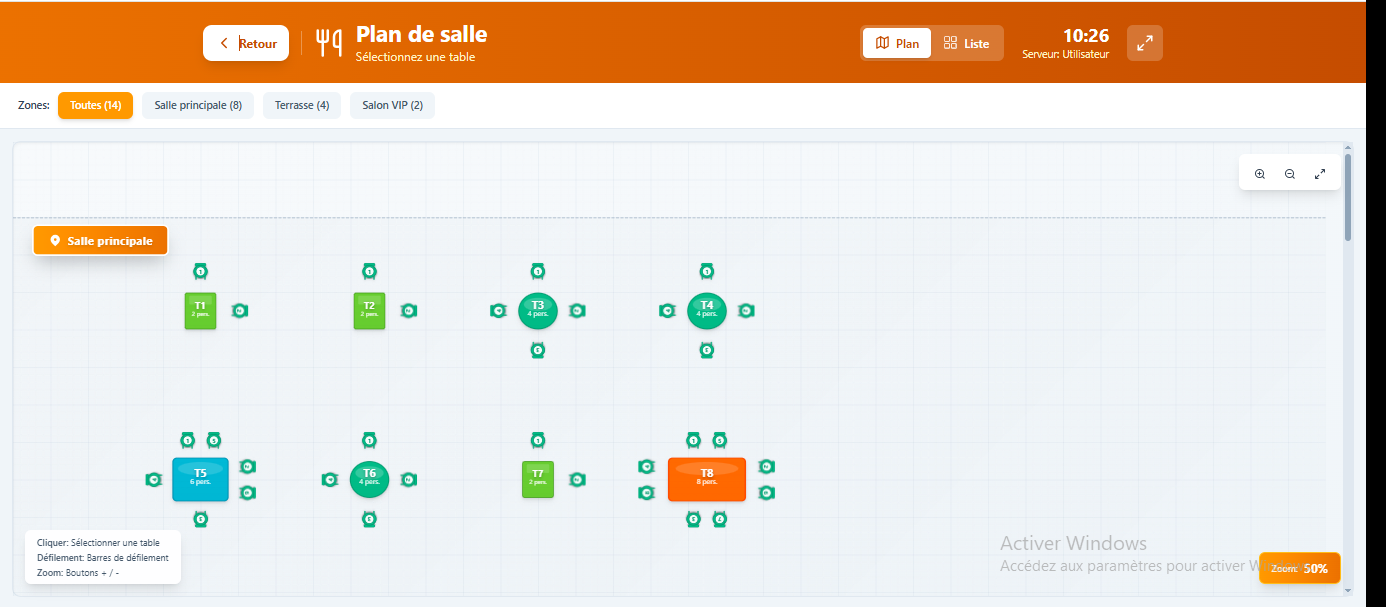Click the Zoom 50% indicator
1386x607 pixels.
point(1300,568)
